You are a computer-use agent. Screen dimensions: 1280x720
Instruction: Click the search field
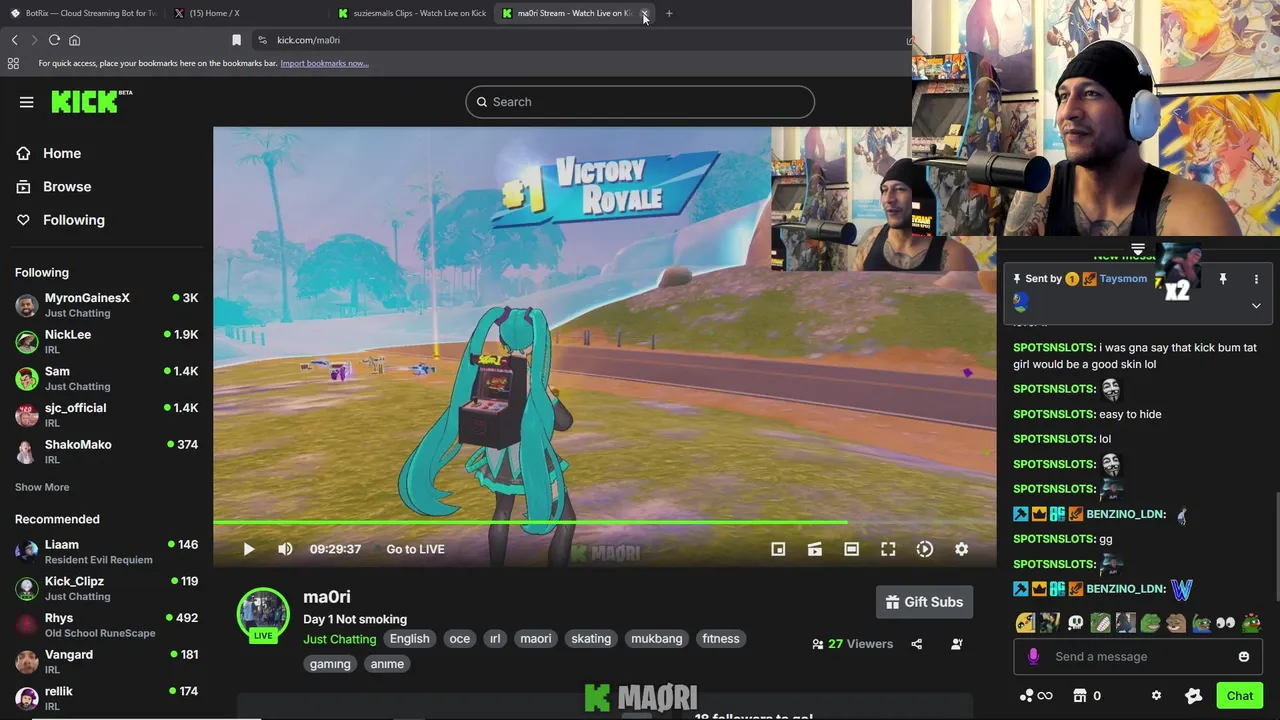640,102
